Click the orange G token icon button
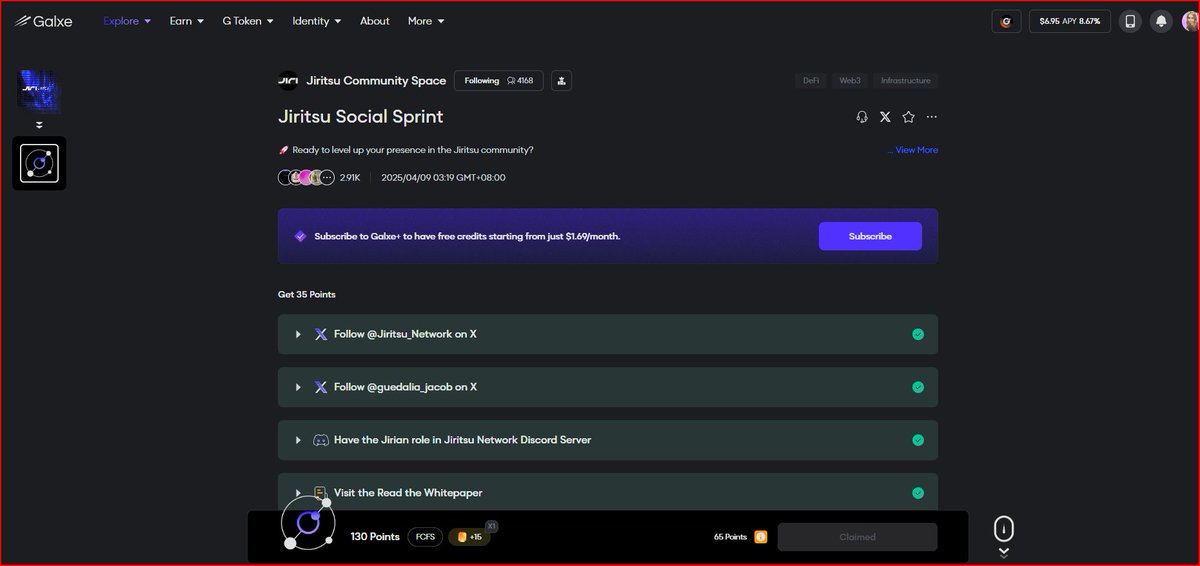This screenshot has width=1200, height=566. tap(1006, 21)
